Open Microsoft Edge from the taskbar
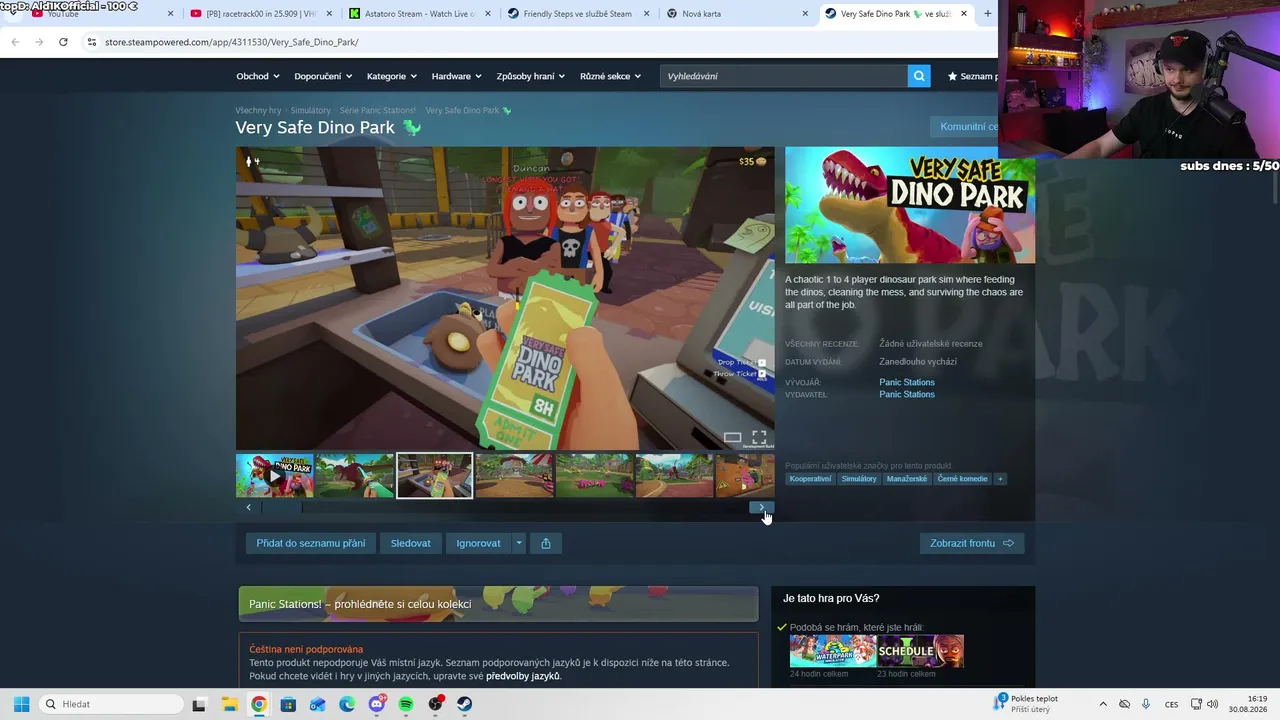The image size is (1280, 720). pos(347,704)
